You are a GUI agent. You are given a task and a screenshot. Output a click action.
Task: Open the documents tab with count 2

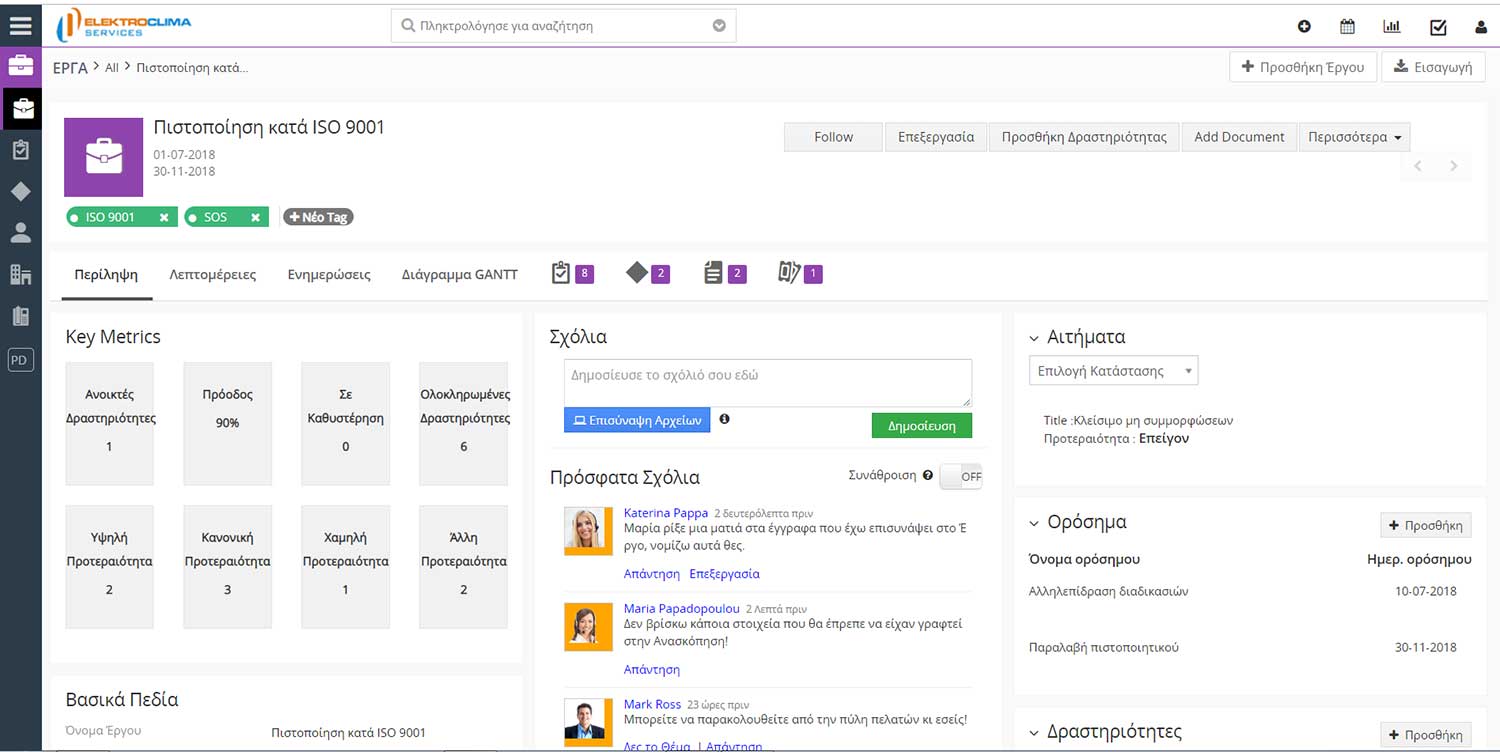tap(725, 273)
